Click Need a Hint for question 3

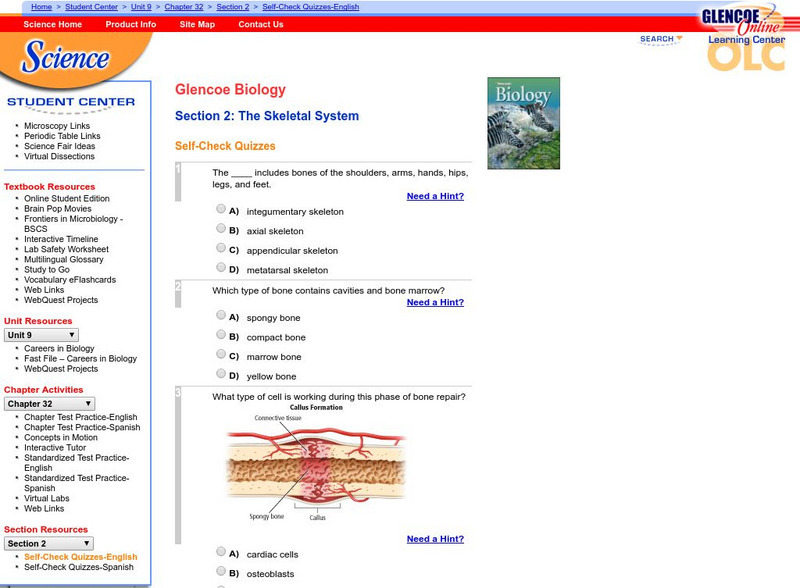click(435, 538)
